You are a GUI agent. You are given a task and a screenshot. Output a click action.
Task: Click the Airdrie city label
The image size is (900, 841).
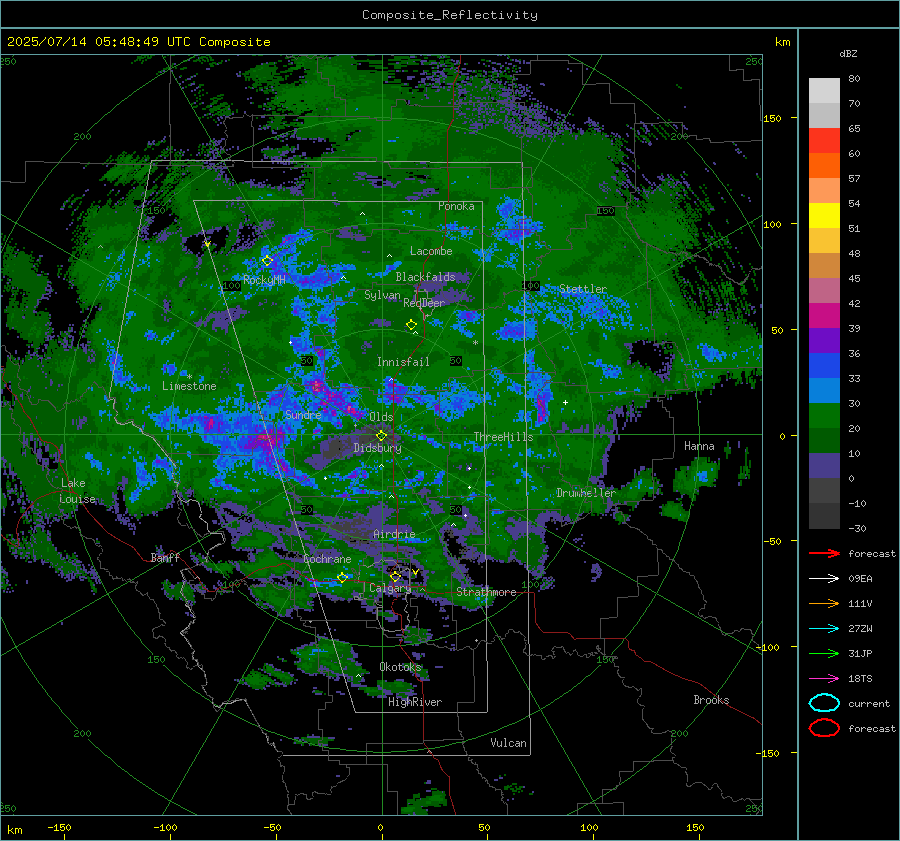coord(394,534)
